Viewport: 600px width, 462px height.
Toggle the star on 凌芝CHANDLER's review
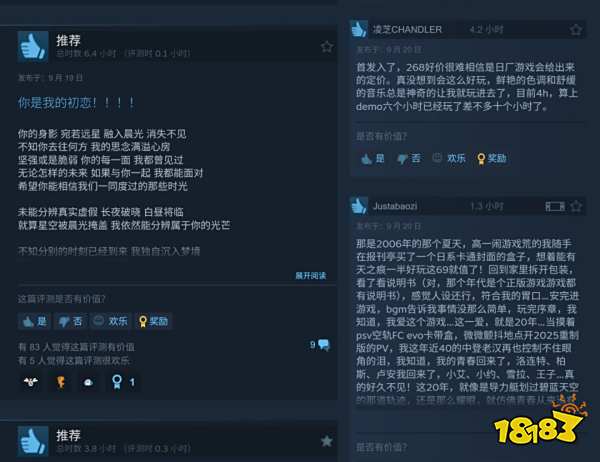(x=576, y=29)
